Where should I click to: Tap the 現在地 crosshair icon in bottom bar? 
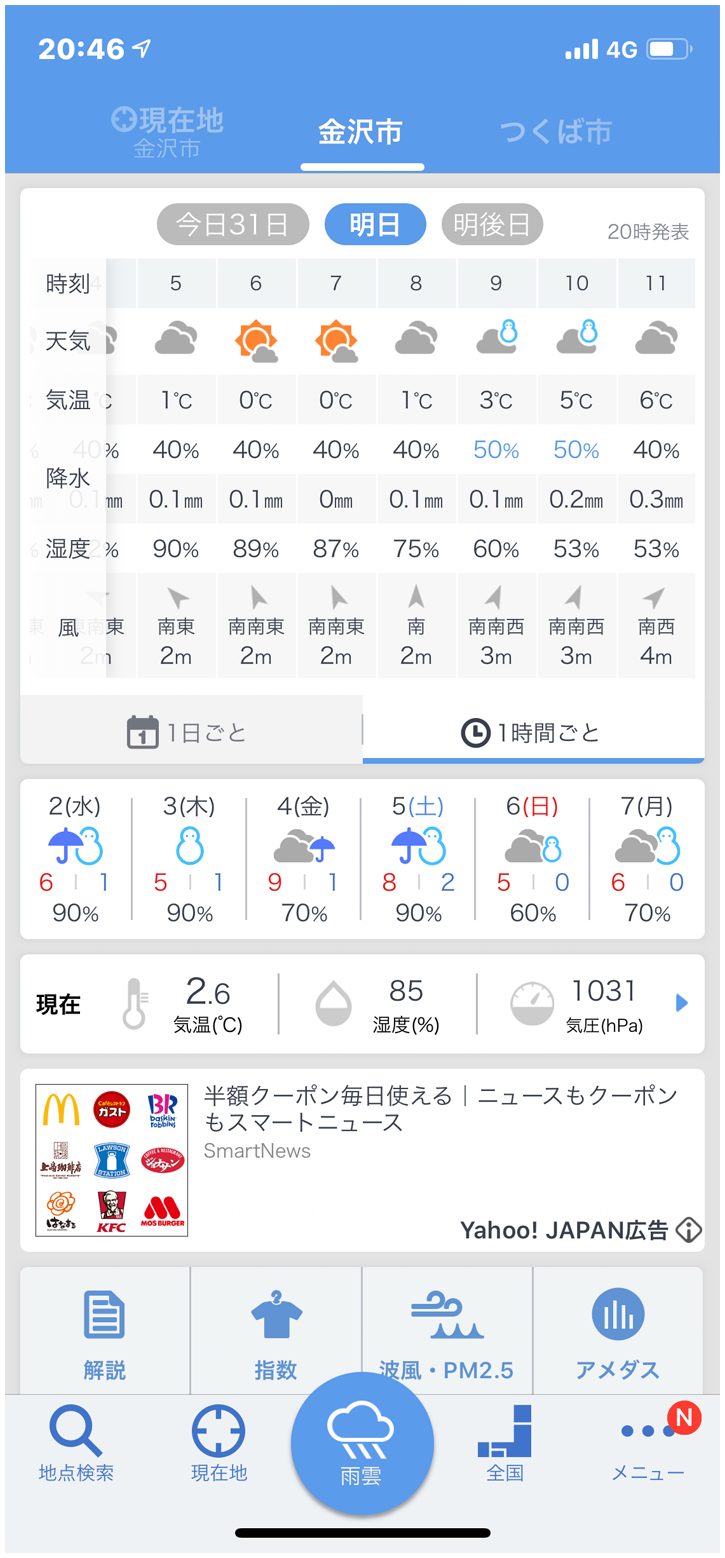click(x=218, y=1433)
